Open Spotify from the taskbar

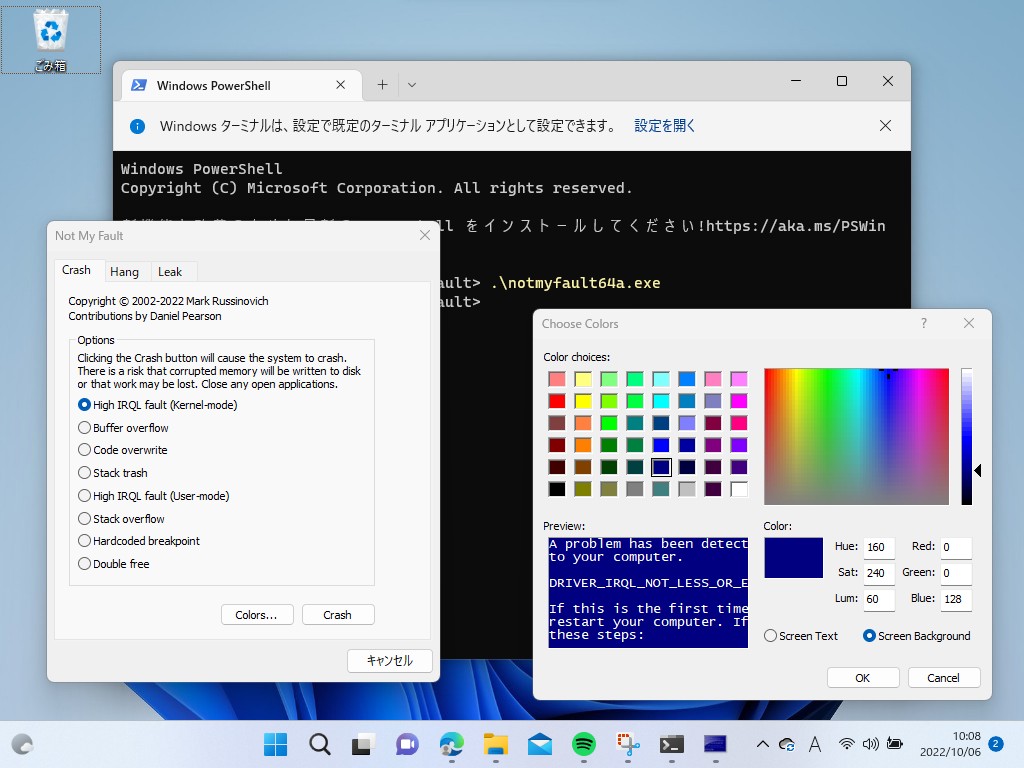coord(586,745)
